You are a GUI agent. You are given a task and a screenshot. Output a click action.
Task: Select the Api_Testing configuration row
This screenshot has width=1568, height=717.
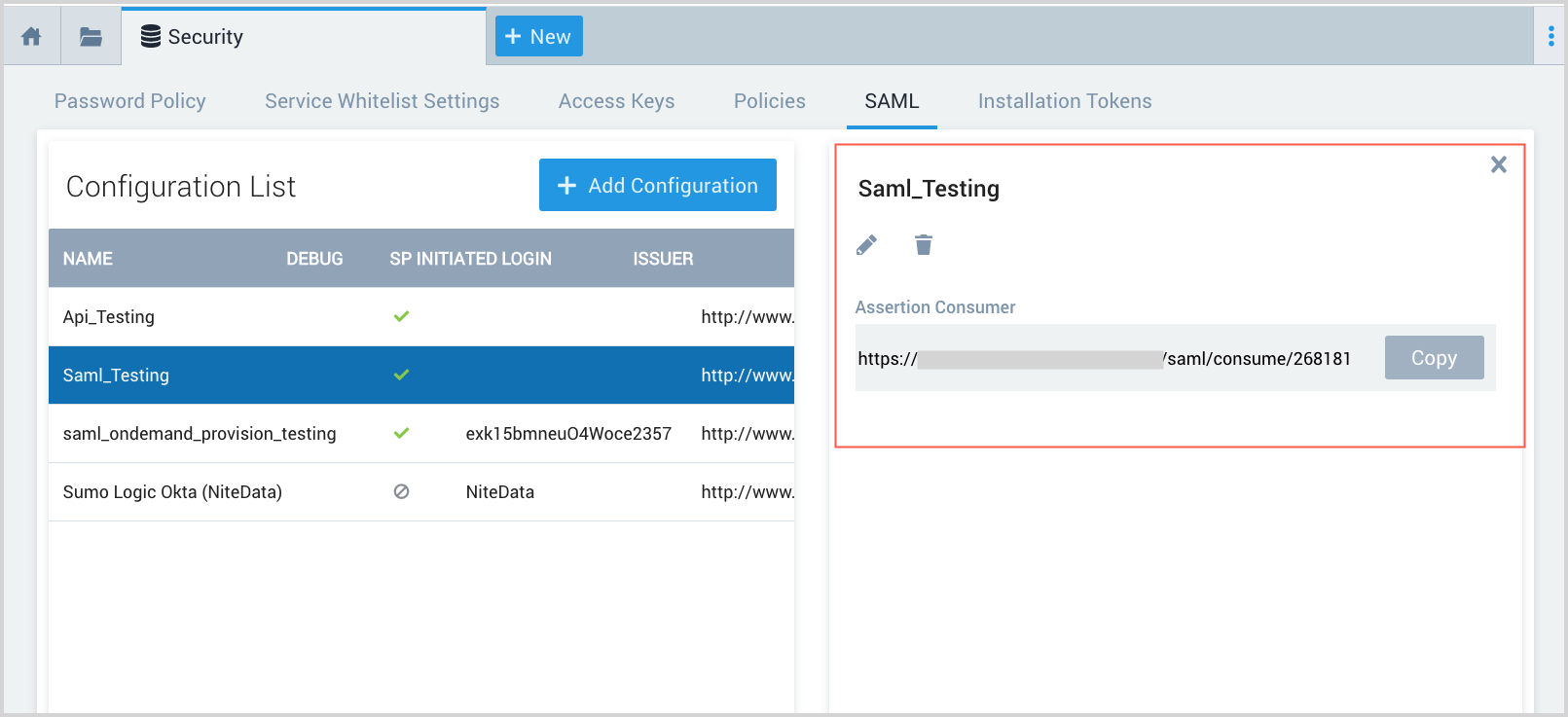click(109, 317)
